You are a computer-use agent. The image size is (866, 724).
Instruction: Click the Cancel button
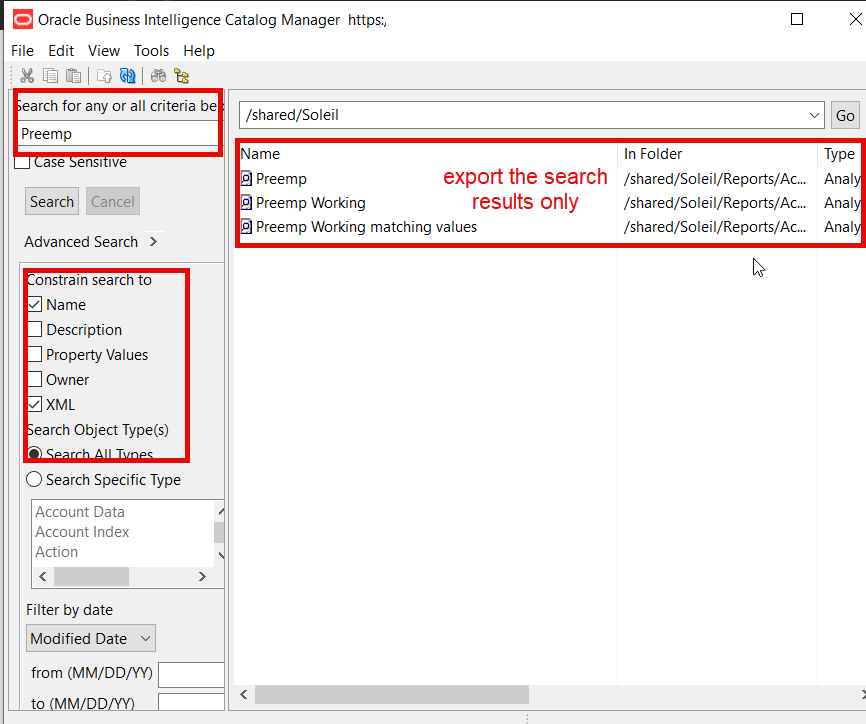coord(113,202)
